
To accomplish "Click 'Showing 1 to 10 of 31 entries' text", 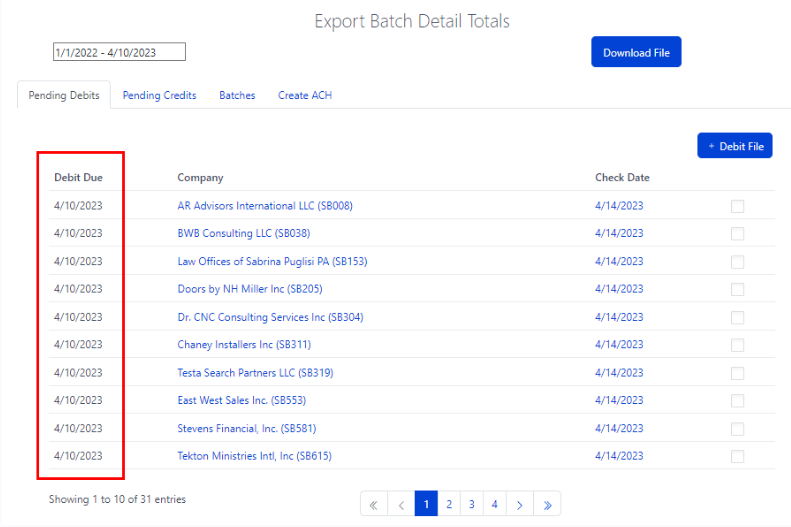I will [x=118, y=499].
